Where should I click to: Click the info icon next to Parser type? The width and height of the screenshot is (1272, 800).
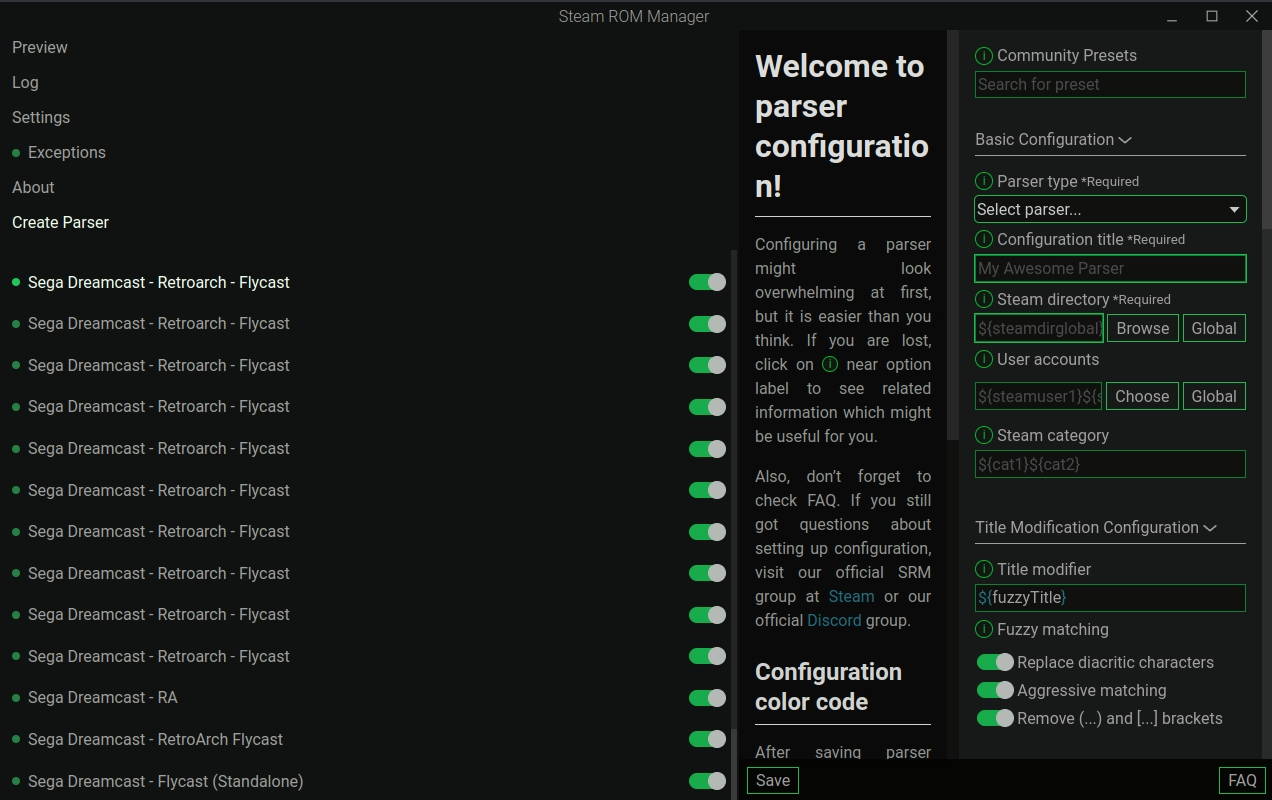985,181
